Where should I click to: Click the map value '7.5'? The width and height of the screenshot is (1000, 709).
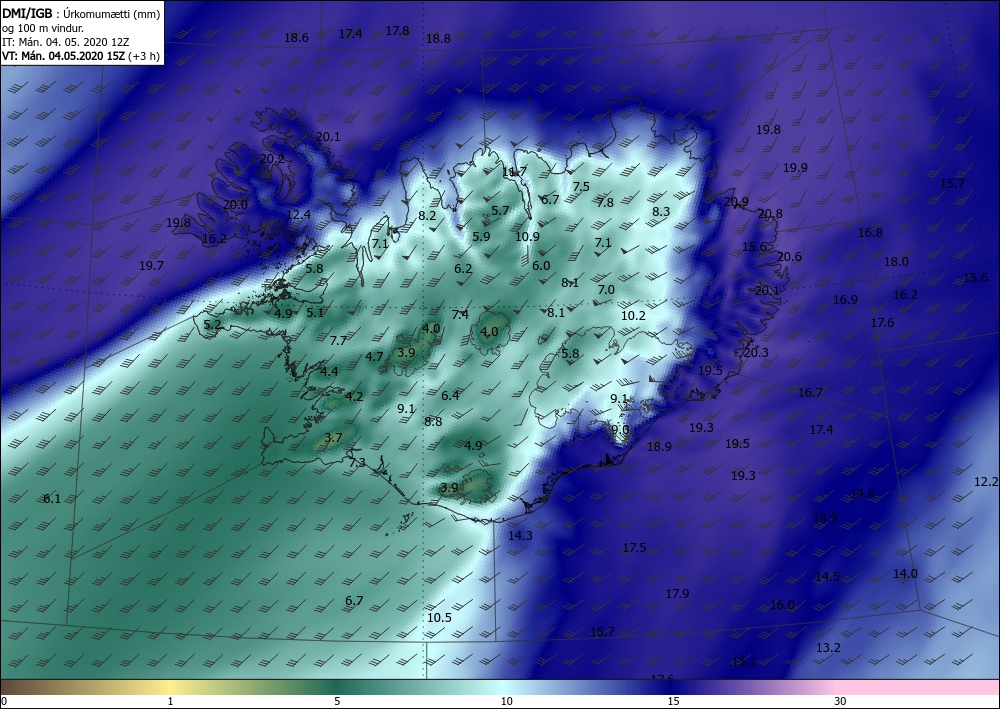pos(581,186)
